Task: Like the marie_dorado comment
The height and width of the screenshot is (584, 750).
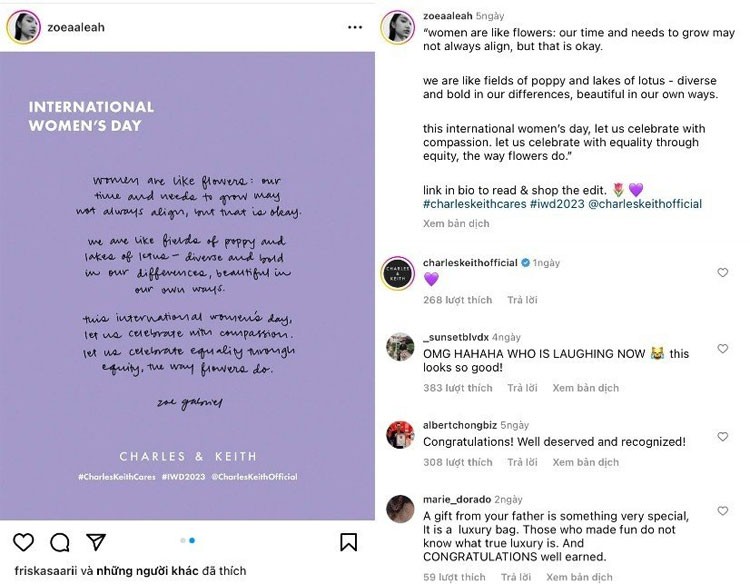Action: [x=723, y=511]
